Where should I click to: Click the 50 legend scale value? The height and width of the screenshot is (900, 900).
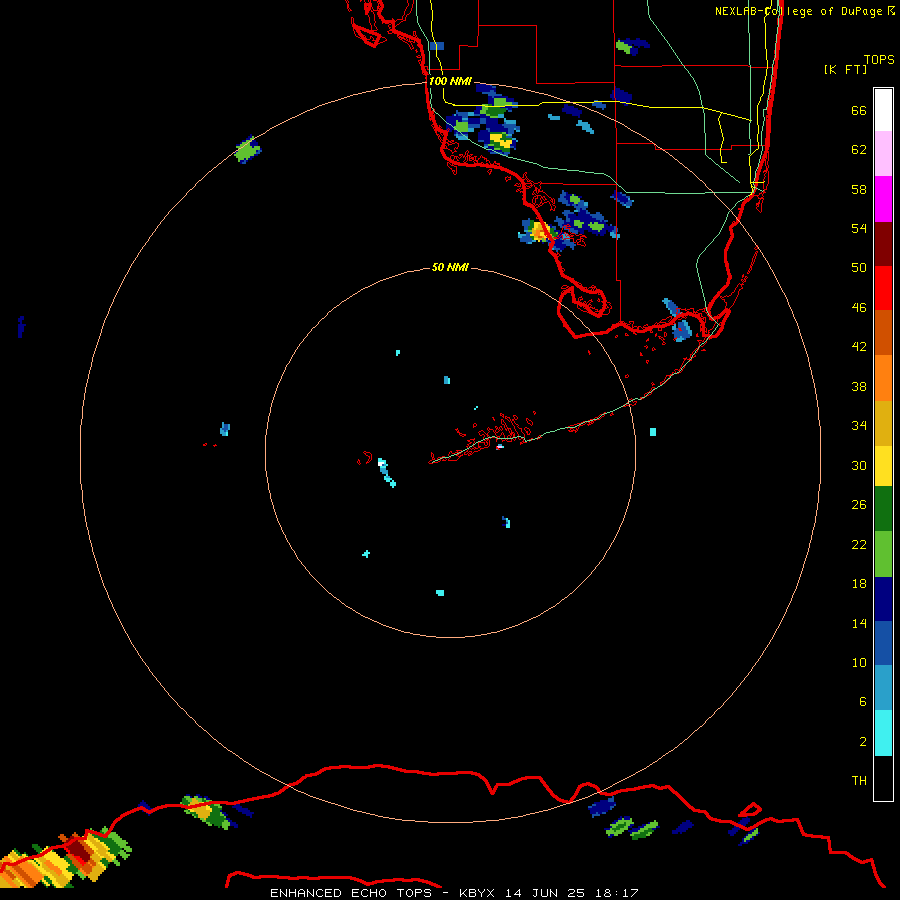[859, 267]
